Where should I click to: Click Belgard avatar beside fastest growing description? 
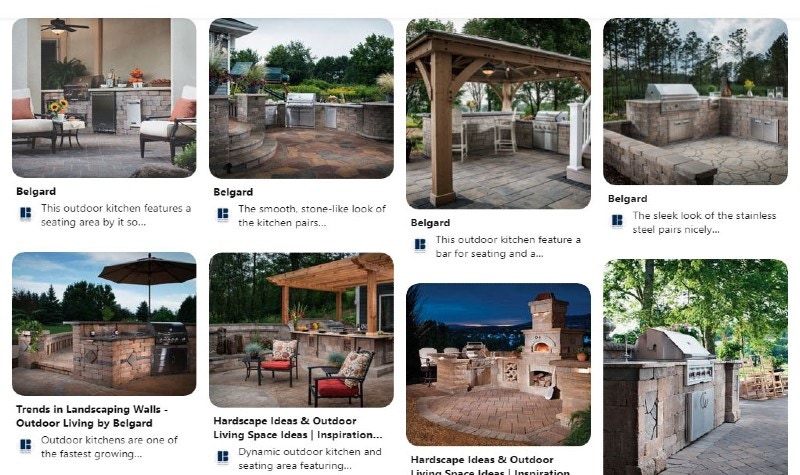coord(26,445)
